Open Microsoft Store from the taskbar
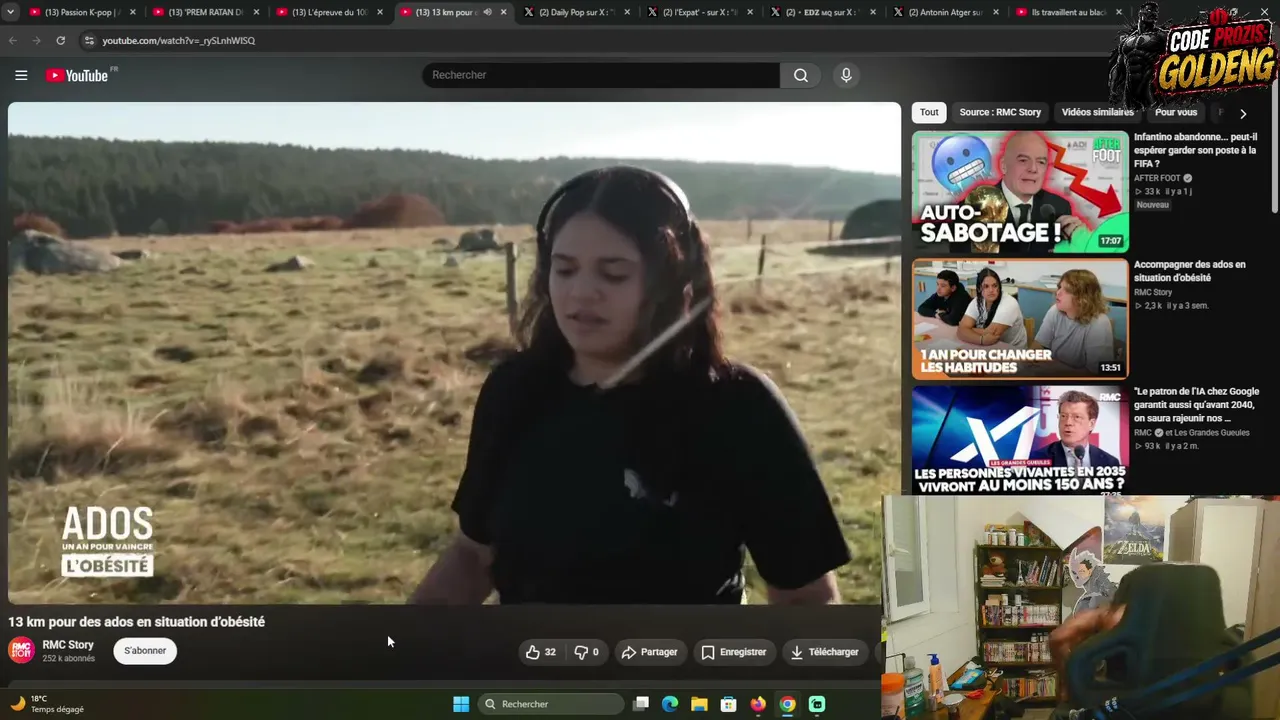Screen dimensions: 1280x720 pos(729,704)
